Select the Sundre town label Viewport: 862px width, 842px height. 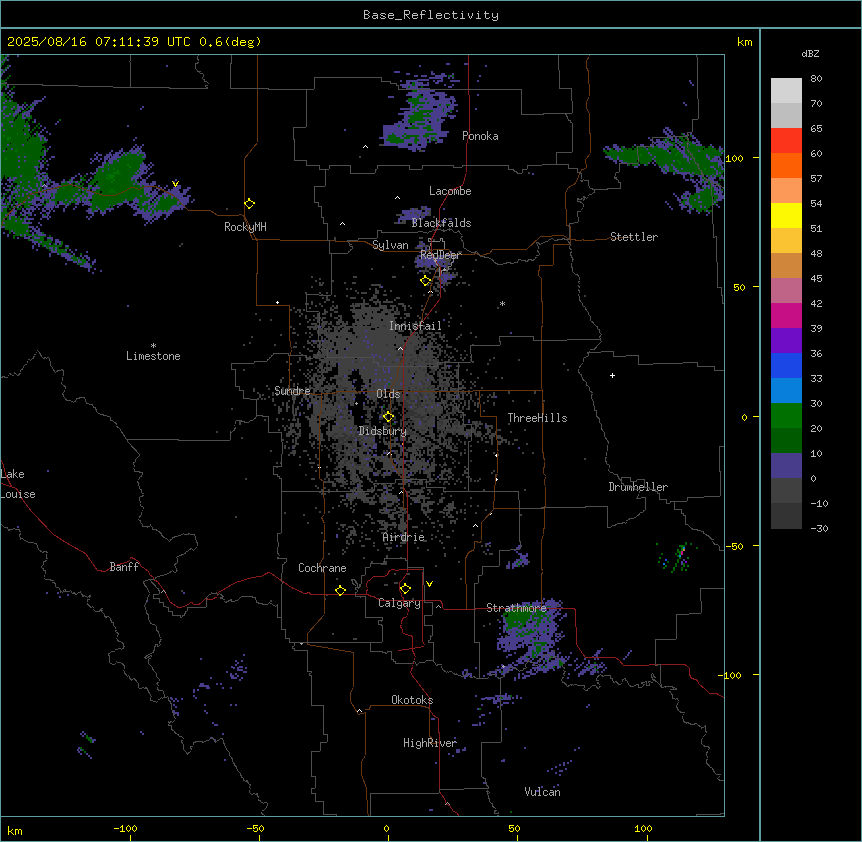292,391
